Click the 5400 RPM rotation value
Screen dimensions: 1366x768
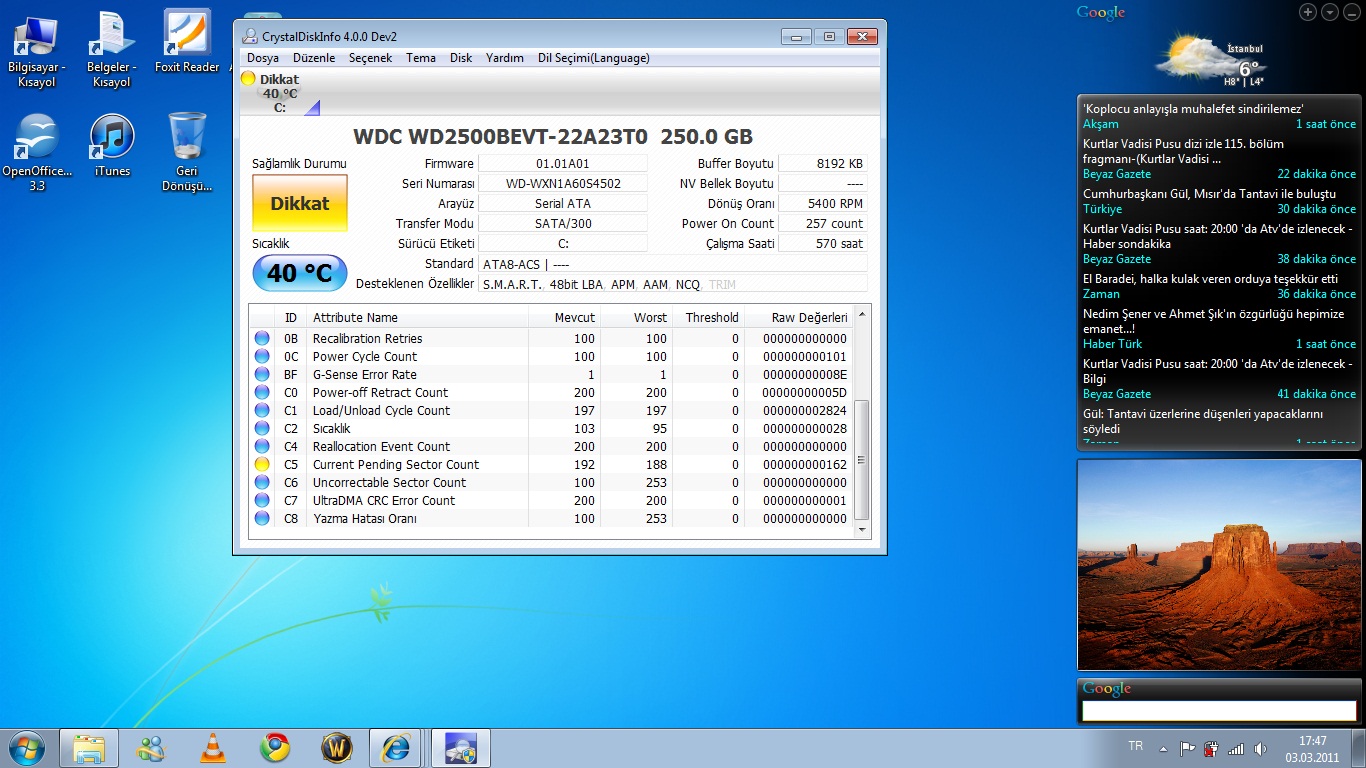823,204
